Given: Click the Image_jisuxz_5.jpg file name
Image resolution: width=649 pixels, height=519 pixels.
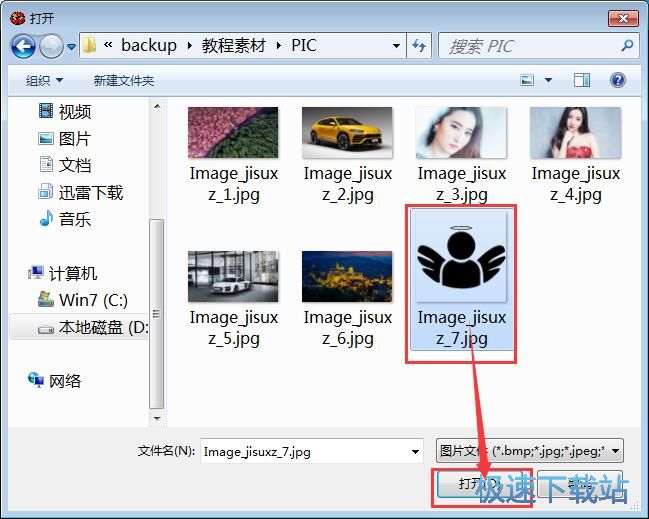Looking at the screenshot, I should point(234,328).
